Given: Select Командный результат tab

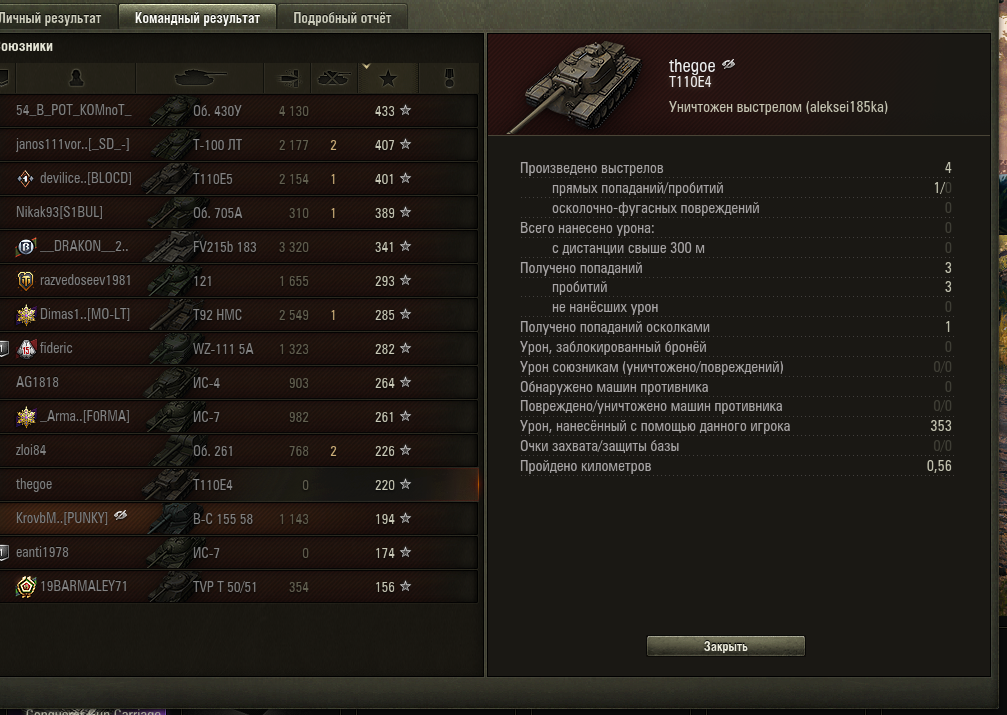Looking at the screenshot, I should point(197,18).
